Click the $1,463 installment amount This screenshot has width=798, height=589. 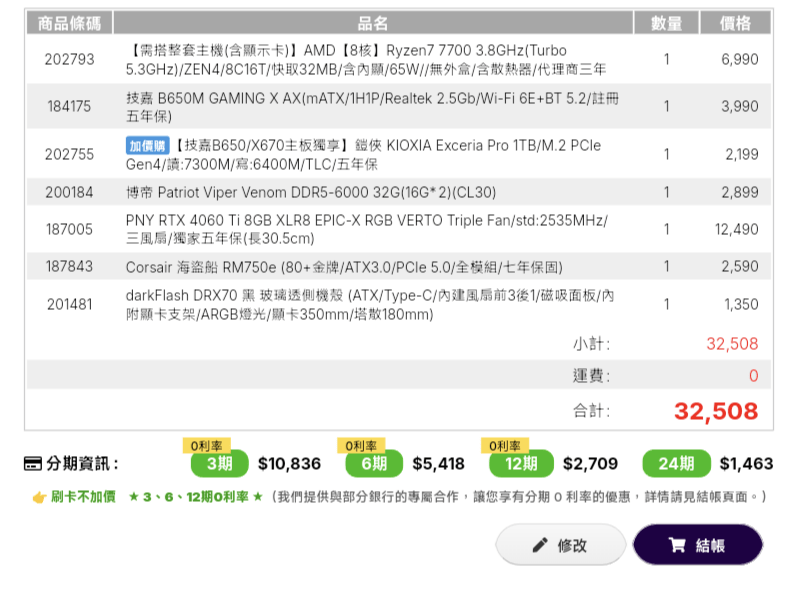(746, 464)
